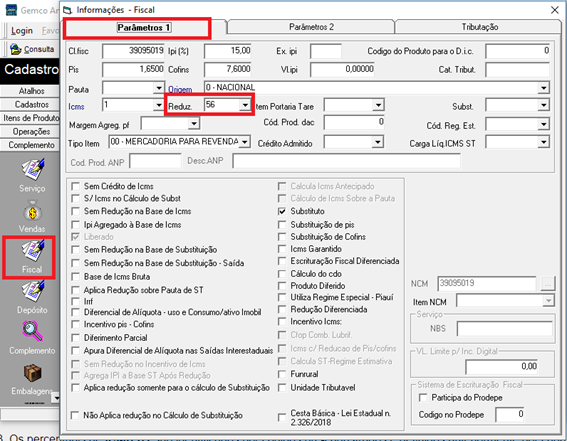567x441 pixels.
Task: Click the Icms label link
Action: [76, 107]
